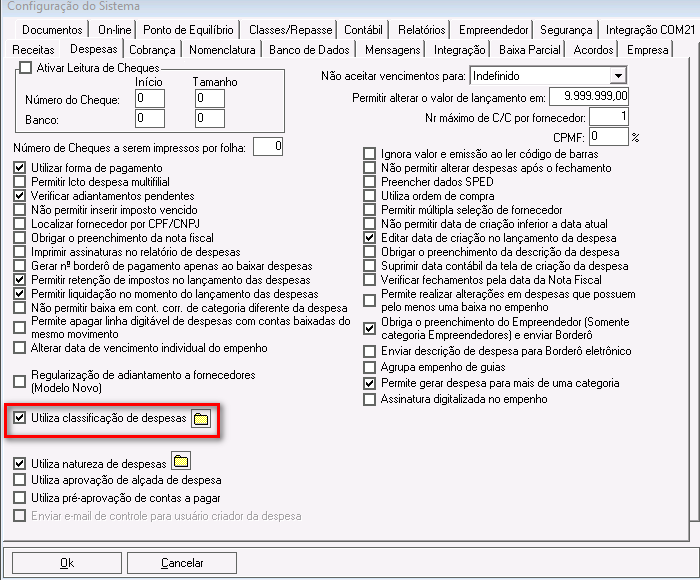Switch to Receitas tab

[x=33, y=50]
